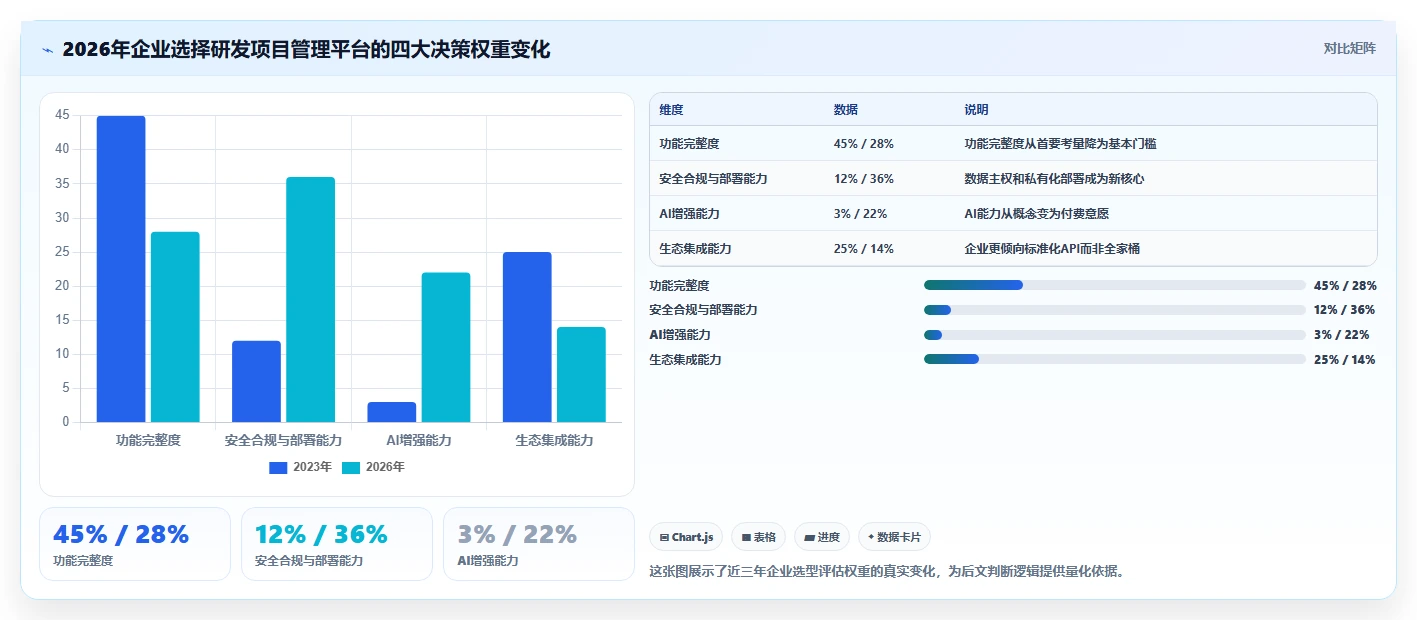Click the Chart.js tag pill
Viewport: 1417px width, 620px height.
pos(686,537)
